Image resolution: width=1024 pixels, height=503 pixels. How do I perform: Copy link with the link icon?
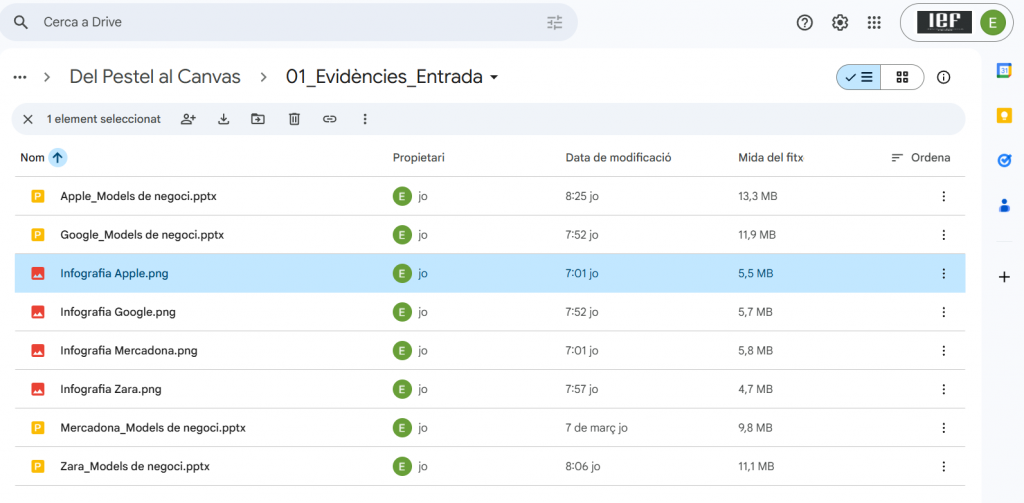(x=329, y=119)
